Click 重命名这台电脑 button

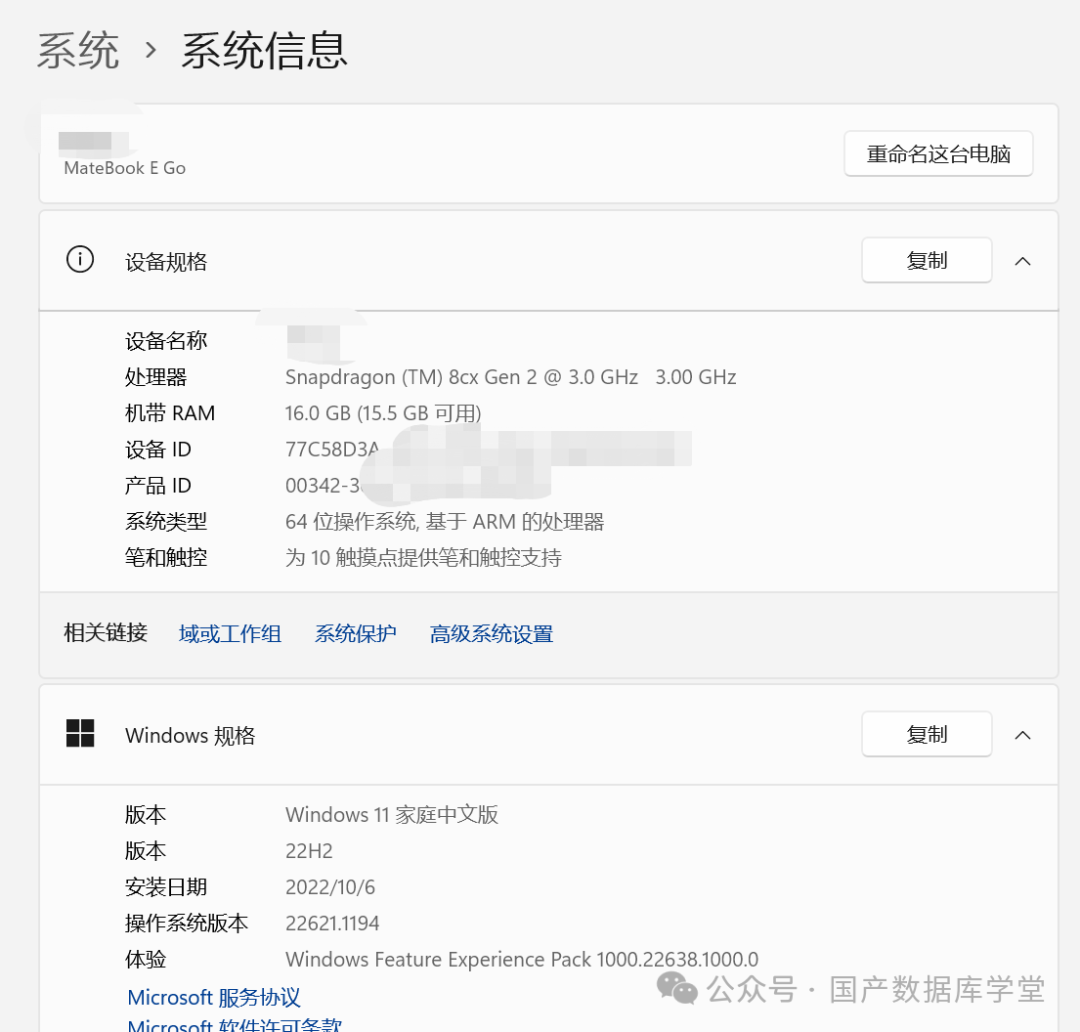pos(938,154)
